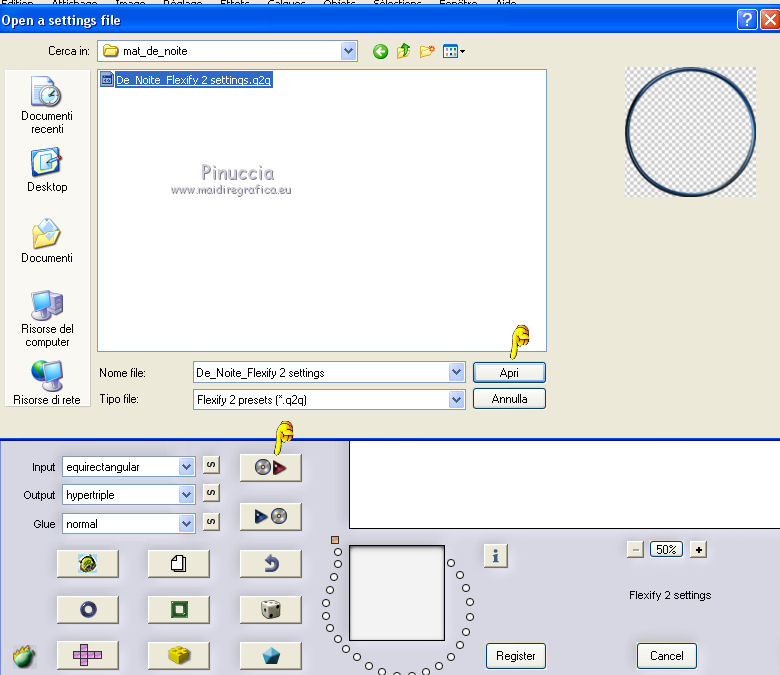Open Risorse di rete in the sidebar

47,383
